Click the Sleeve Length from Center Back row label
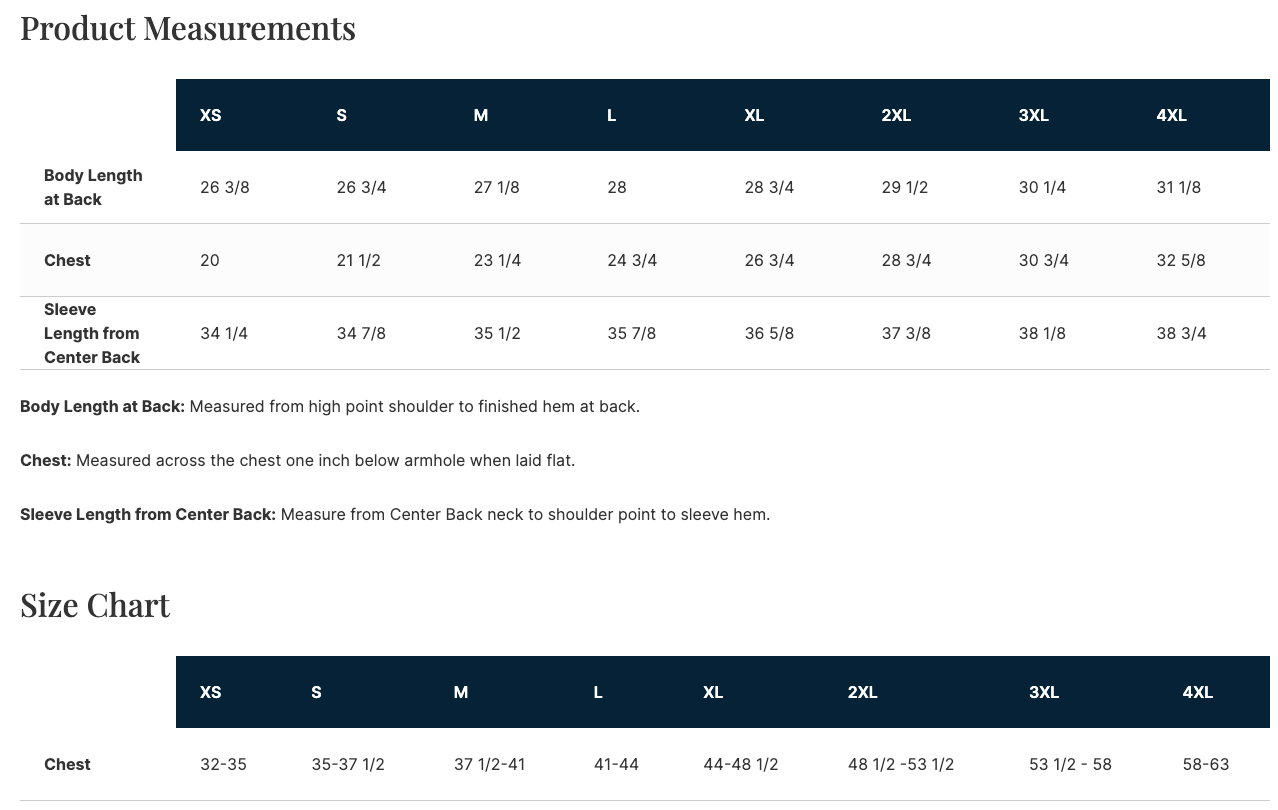This screenshot has width=1278, height=810. (92, 333)
